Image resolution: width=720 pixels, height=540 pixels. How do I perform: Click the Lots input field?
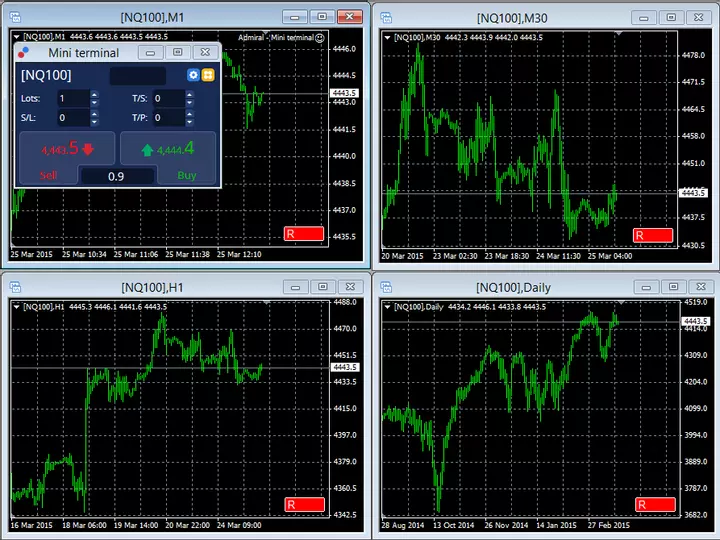click(73, 98)
